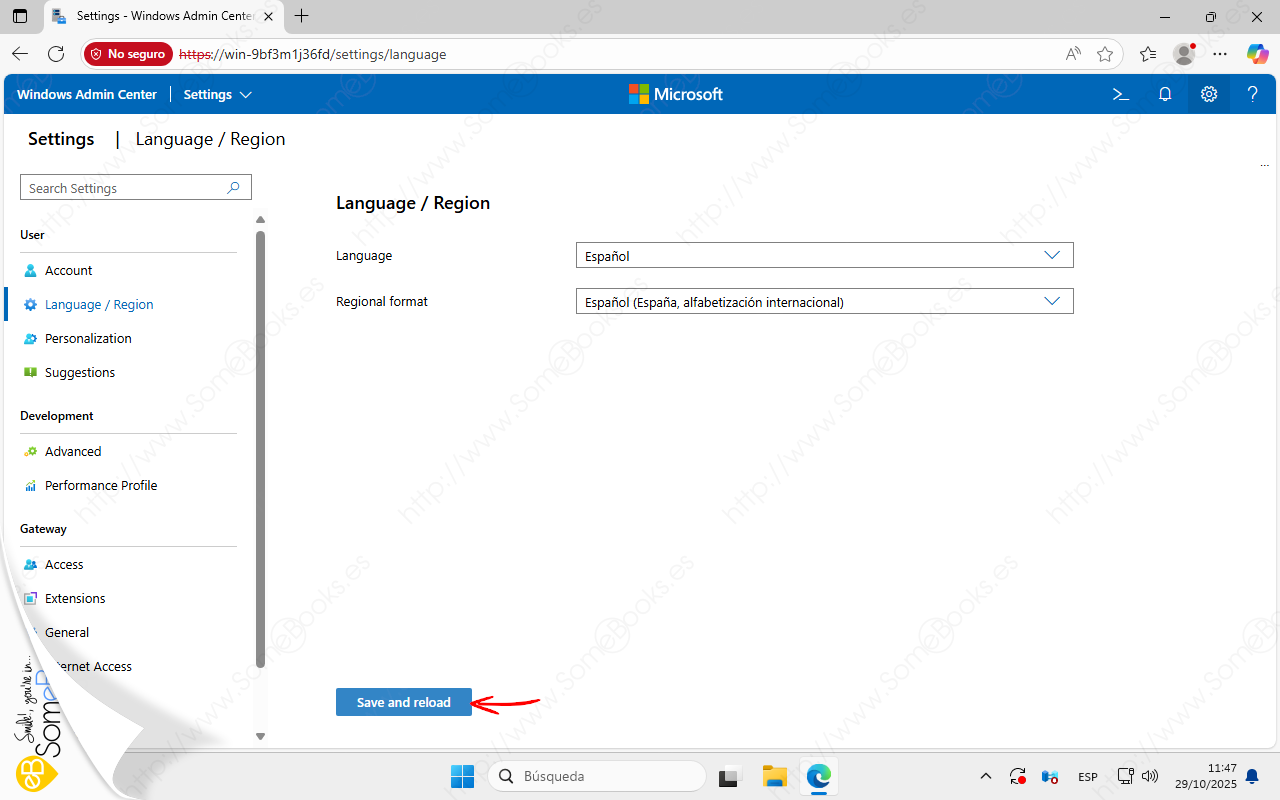Image resolution: width=1280 pixels, height=800 pixels.
Task: Click the browser refresh icon
Action: pos(56,54)
